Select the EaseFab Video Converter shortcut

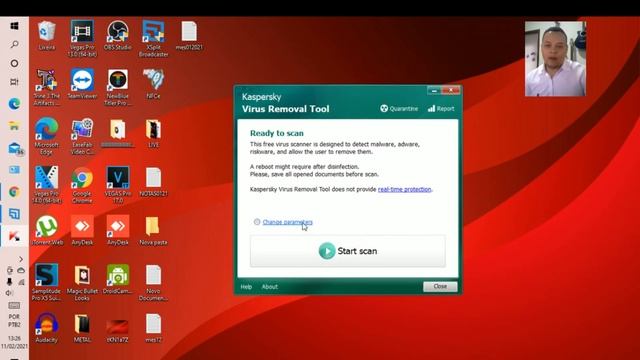click(82, 137)
